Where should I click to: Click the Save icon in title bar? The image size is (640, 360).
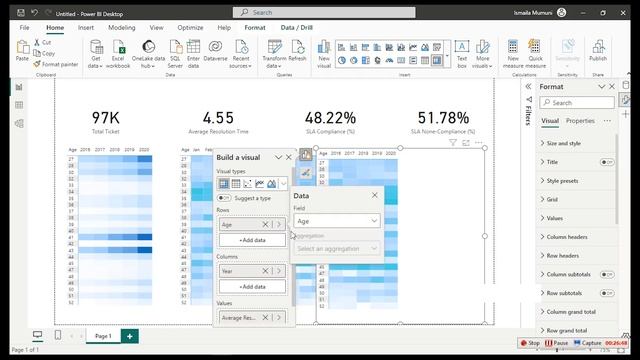point(21,13)
